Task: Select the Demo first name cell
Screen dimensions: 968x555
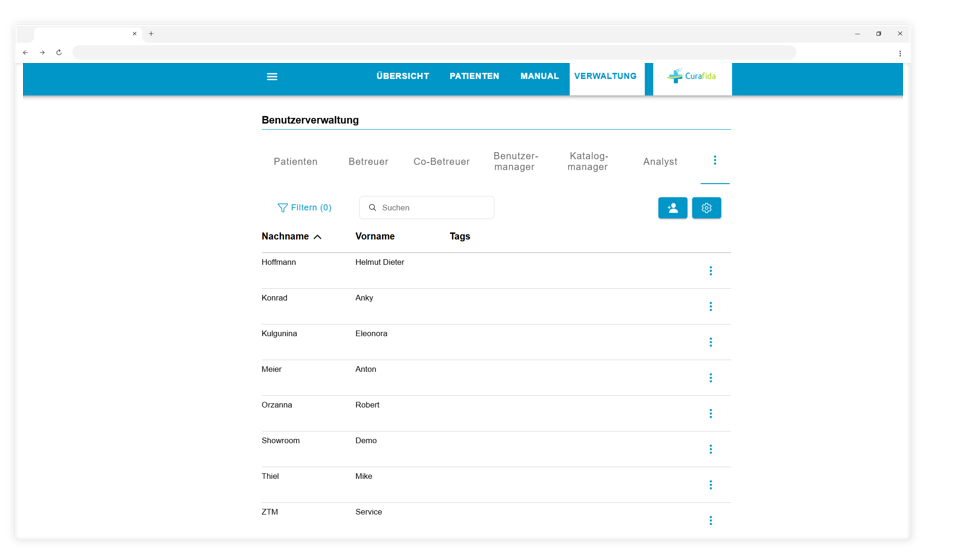Action: point(366,441)
